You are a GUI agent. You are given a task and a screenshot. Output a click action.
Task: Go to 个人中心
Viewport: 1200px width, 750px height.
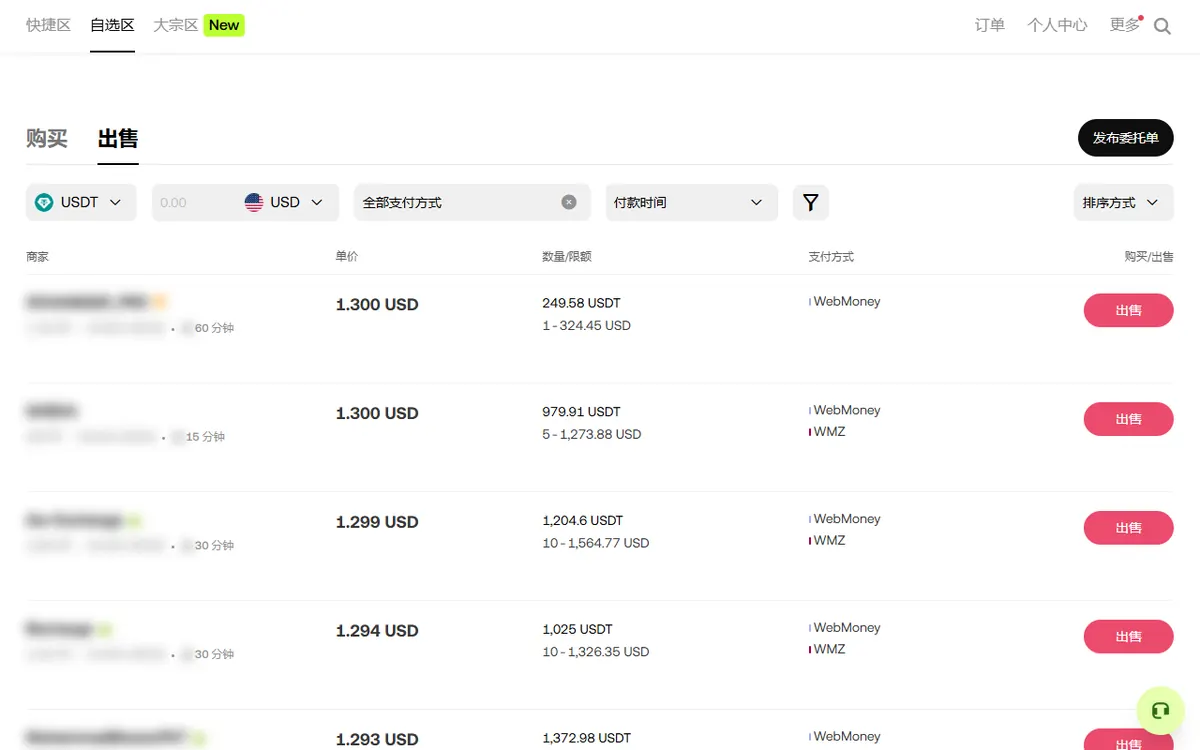(x=1057, y=25)
